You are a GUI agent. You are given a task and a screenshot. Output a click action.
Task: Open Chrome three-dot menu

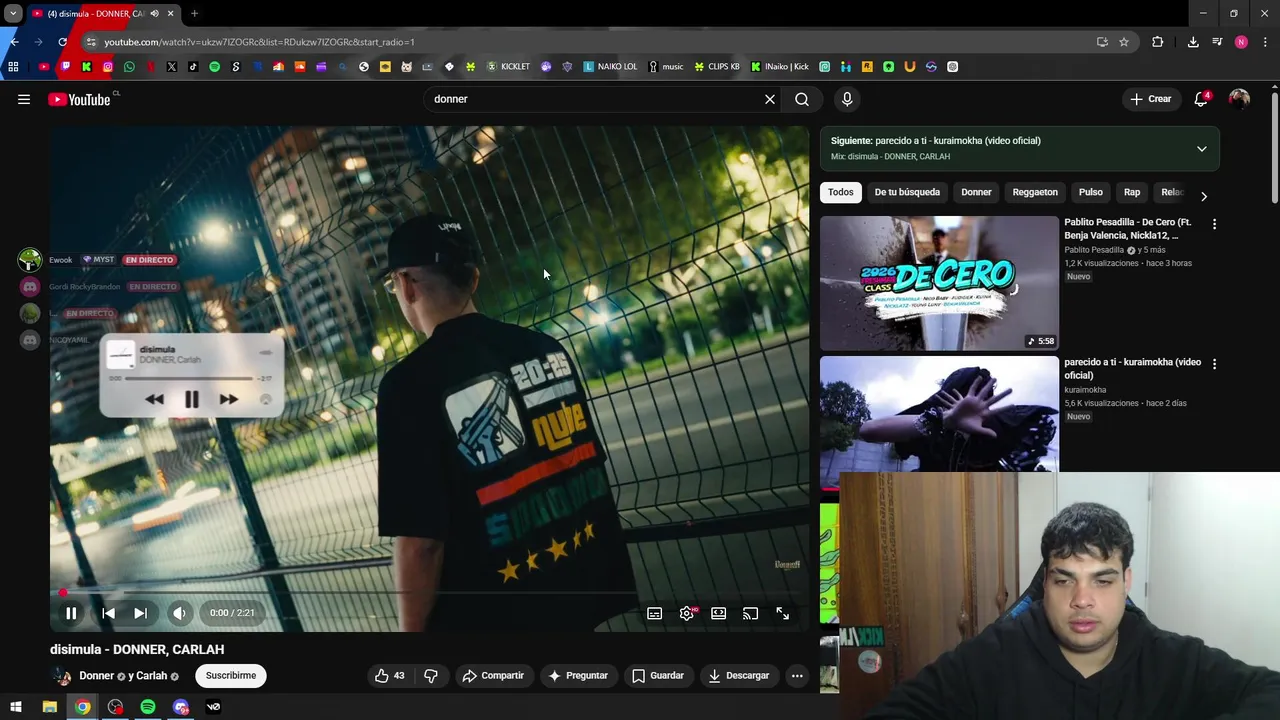[x=1265, y=42]
